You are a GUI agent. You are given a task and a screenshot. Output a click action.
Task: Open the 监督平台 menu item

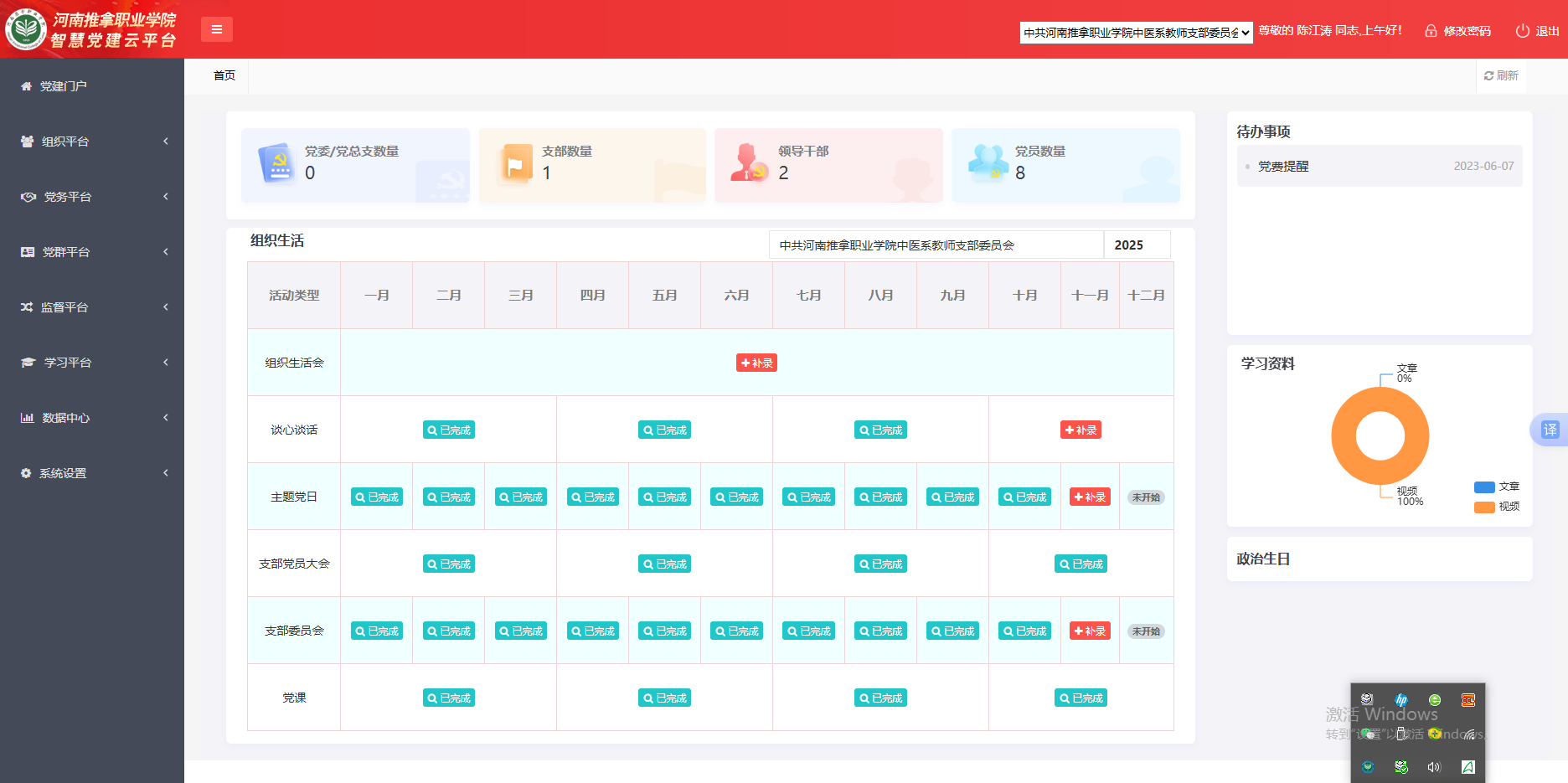tap(92, 307)
